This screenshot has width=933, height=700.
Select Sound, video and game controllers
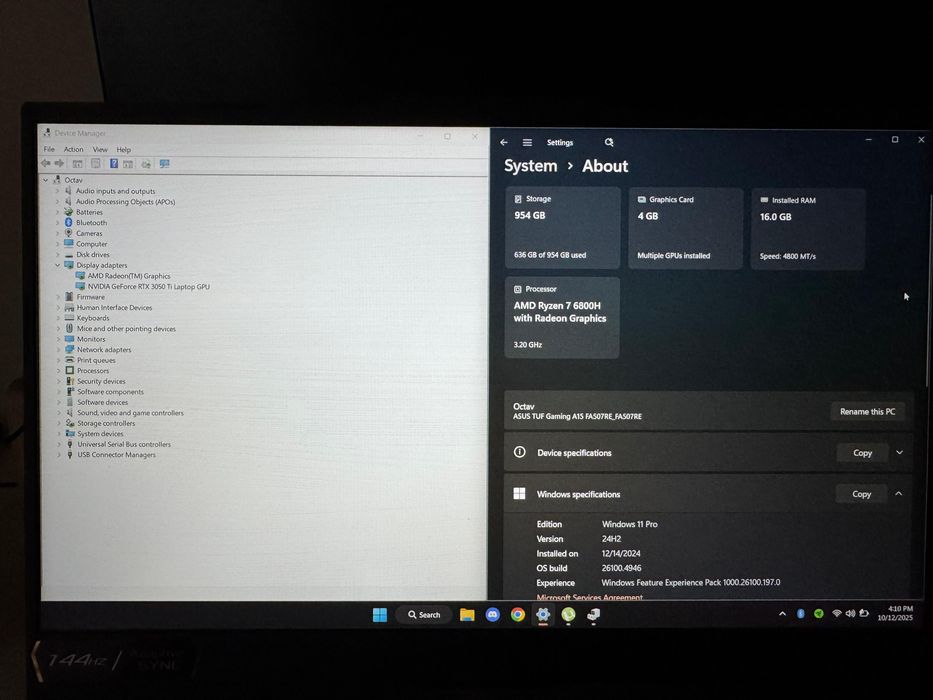pyautogui.click(x=130, y=413)
